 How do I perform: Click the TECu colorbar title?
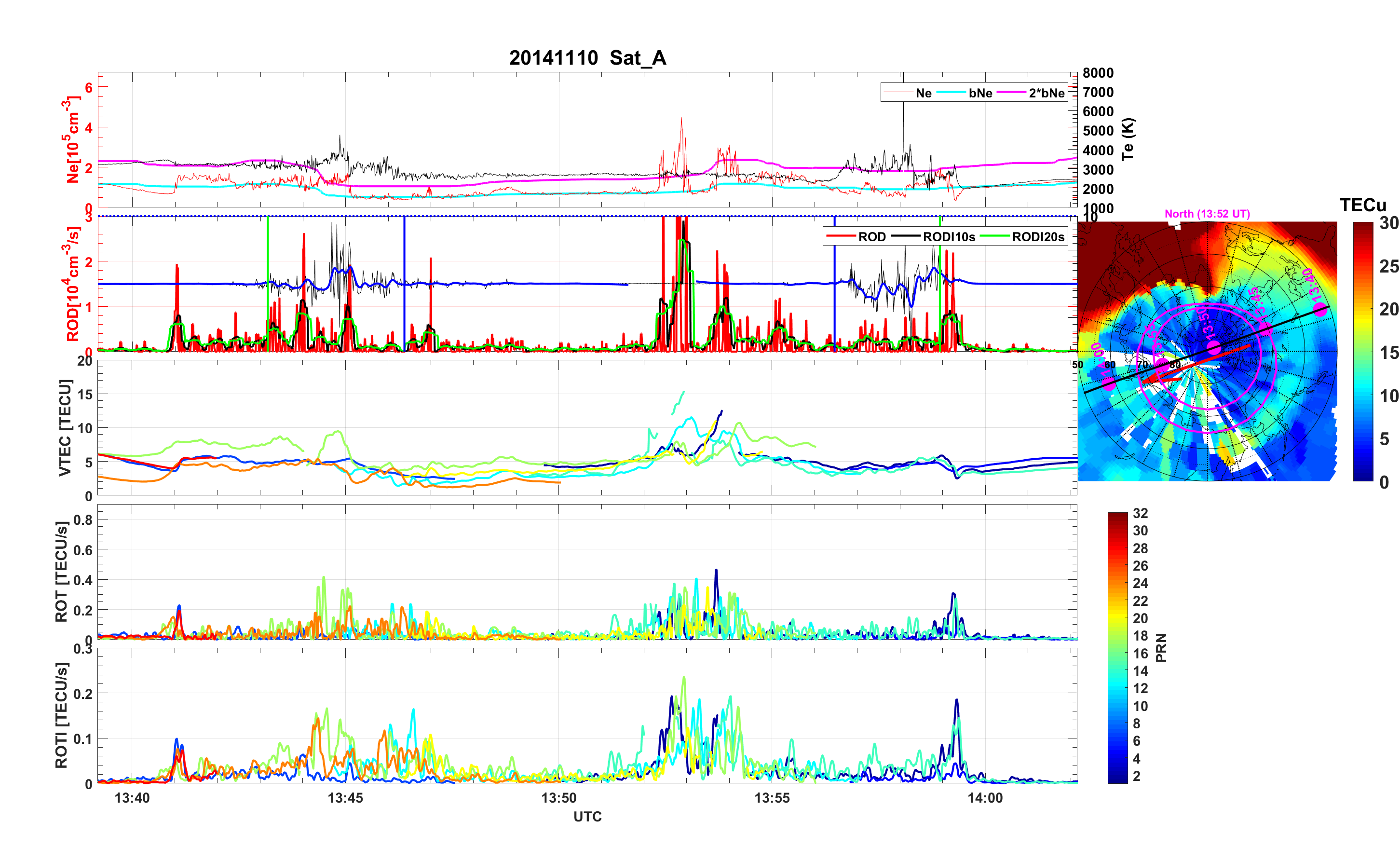click(1362, 205)
